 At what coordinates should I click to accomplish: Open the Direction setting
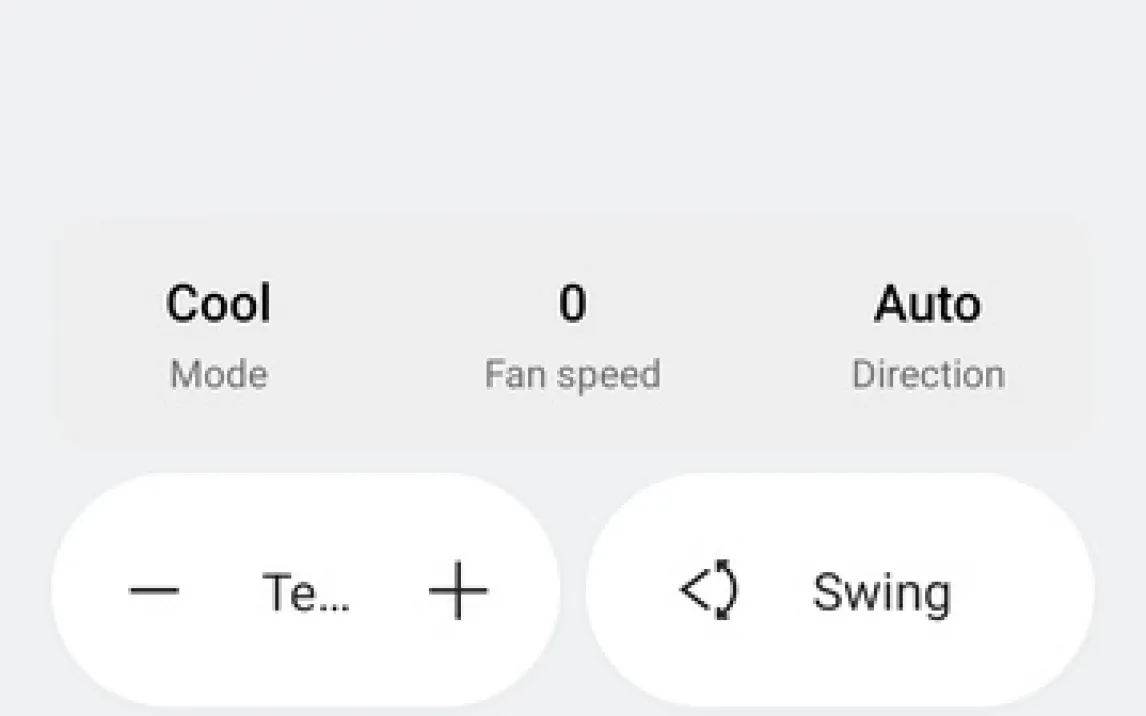[x=928, y=340]
